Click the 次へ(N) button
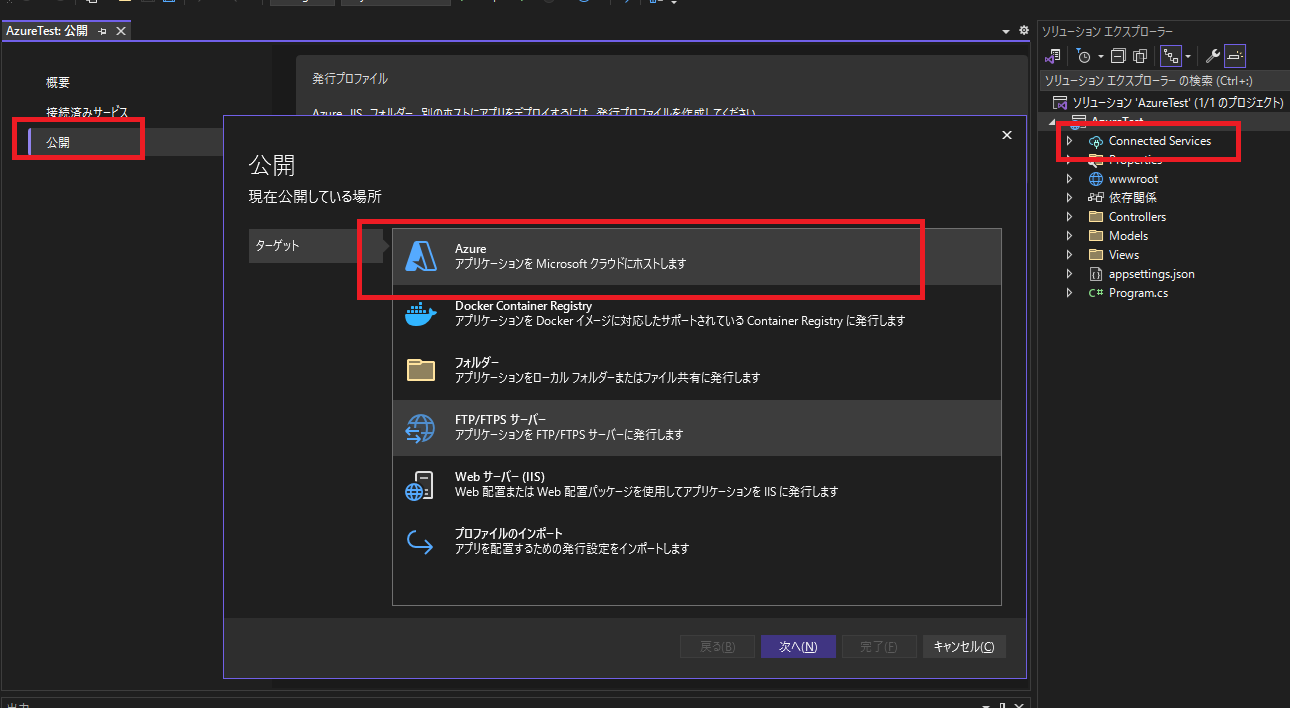The height and width of the screenshot is (708, 1290). click(x=798, y=647)
